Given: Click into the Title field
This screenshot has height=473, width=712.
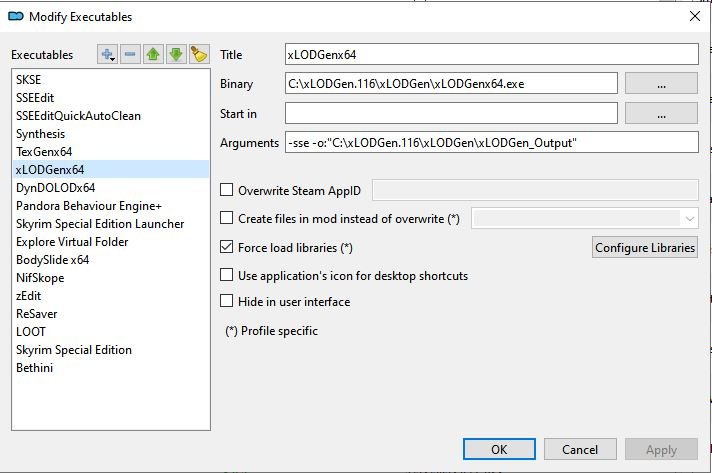Looking at the screenshot, I should [x=492, y=54].
